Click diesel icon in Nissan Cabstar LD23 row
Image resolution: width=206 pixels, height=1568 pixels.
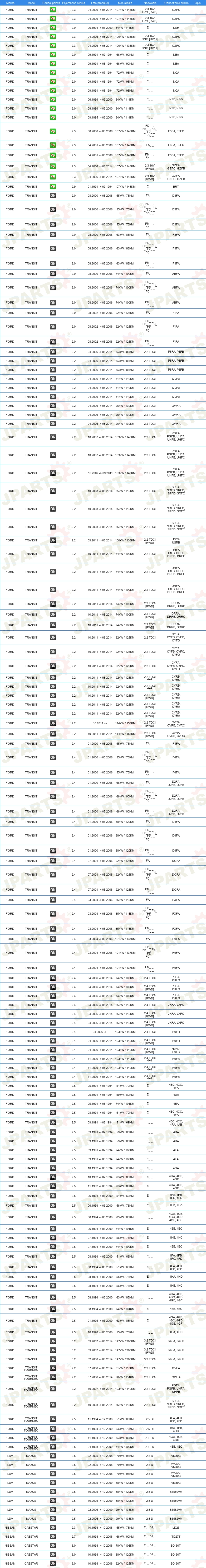coord(53,1527)
